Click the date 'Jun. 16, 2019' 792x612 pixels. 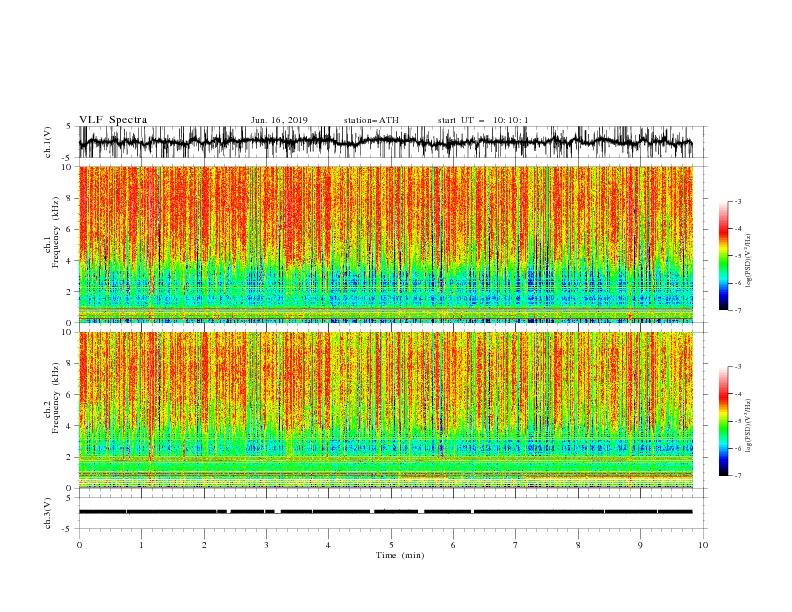pyautogui.click(x=279, y=120)
